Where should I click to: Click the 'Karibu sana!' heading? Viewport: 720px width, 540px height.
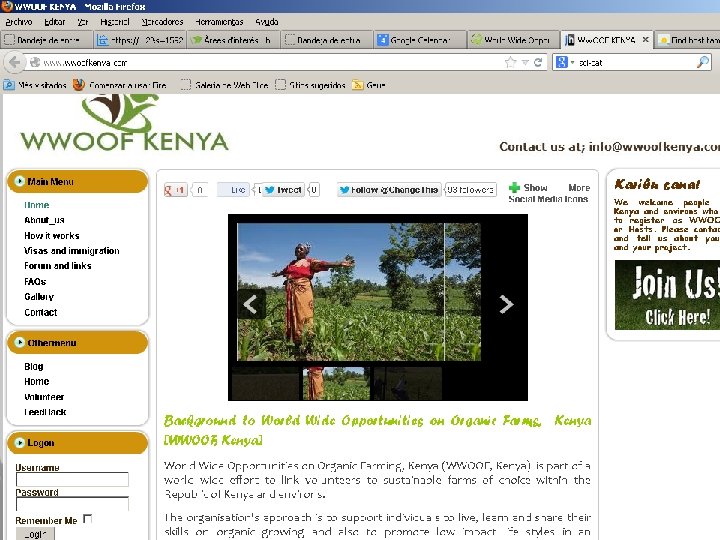click(x=657, y=185)
